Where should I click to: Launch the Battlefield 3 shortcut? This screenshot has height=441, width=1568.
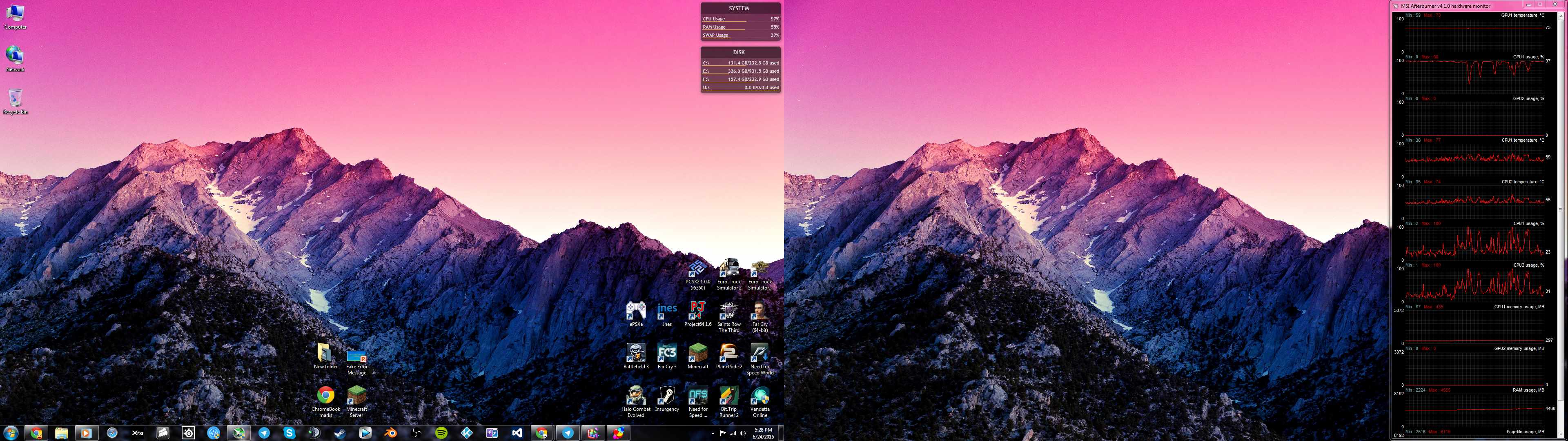[x=636, y=357]
